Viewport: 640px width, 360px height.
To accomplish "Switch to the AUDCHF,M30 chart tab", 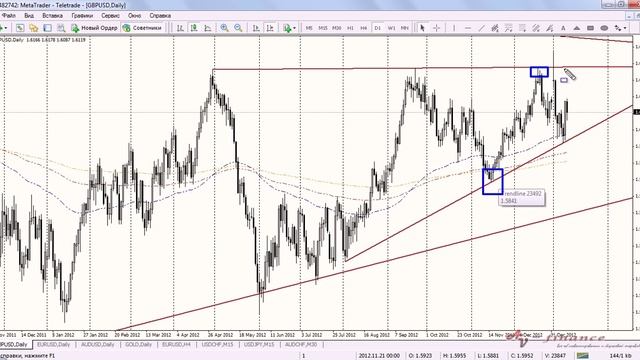I will point(301,344).
